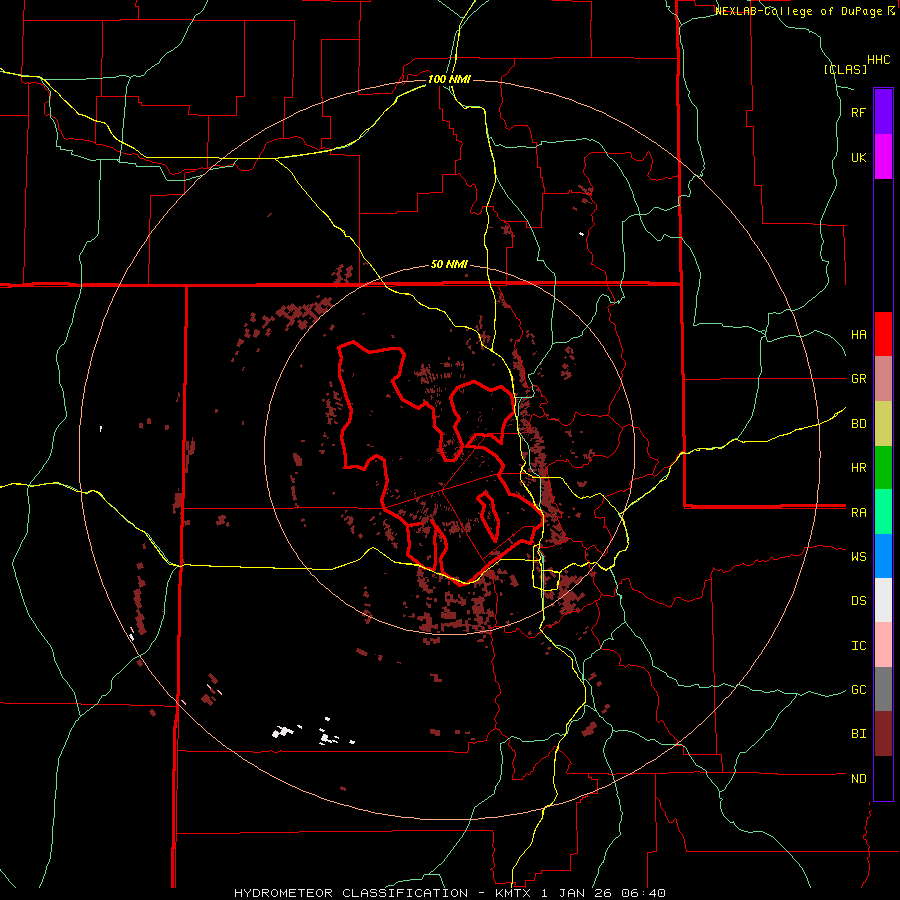Click the "RA" legend label
Screen dimensions: 900x900
click(x=859, y=513)
